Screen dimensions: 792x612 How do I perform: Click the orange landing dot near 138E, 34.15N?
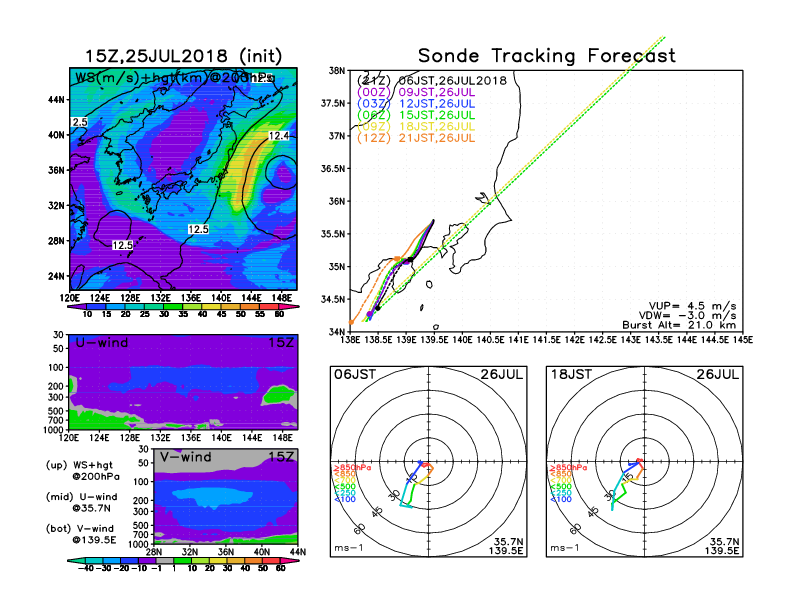(351, 322)
